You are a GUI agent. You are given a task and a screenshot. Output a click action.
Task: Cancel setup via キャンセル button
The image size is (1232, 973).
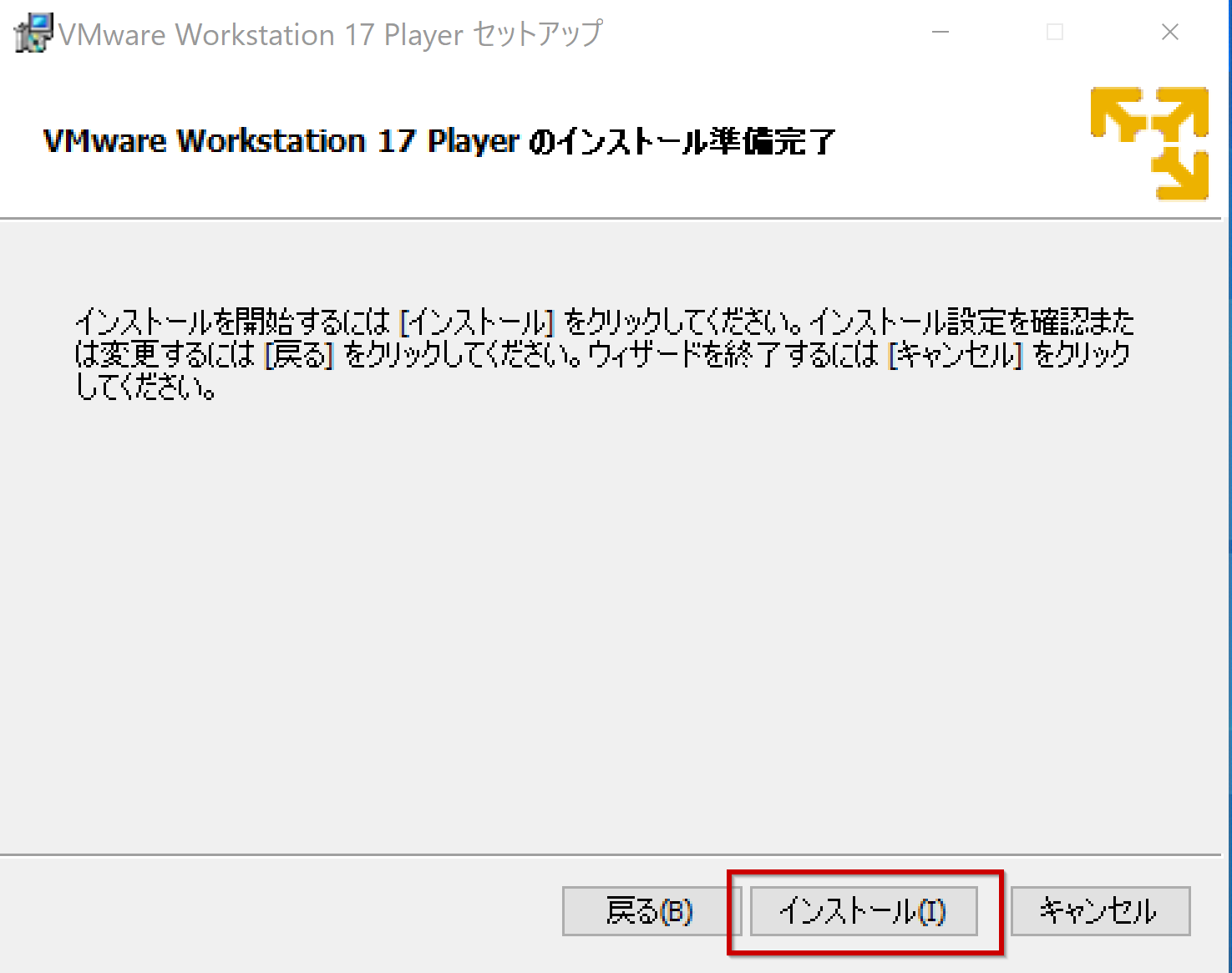pyautogui.click(x=1100, y=911)
